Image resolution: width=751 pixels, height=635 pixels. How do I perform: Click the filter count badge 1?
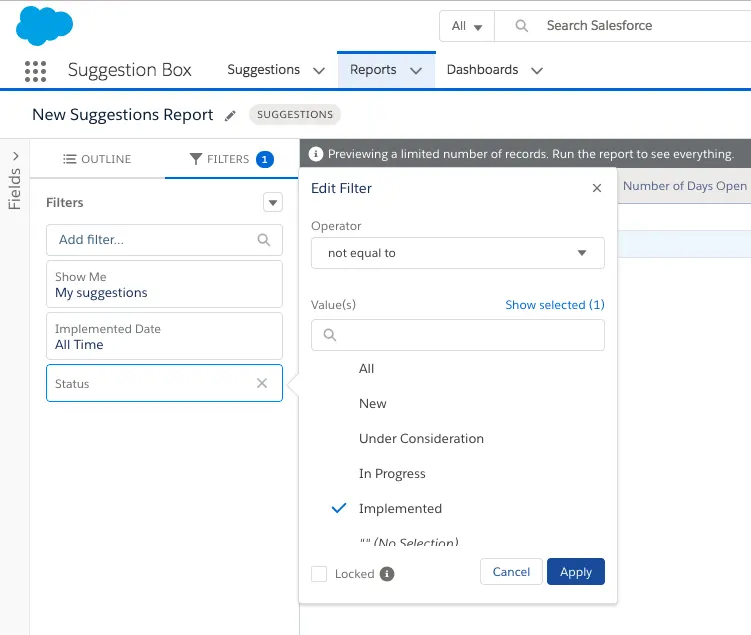point(265,159)
